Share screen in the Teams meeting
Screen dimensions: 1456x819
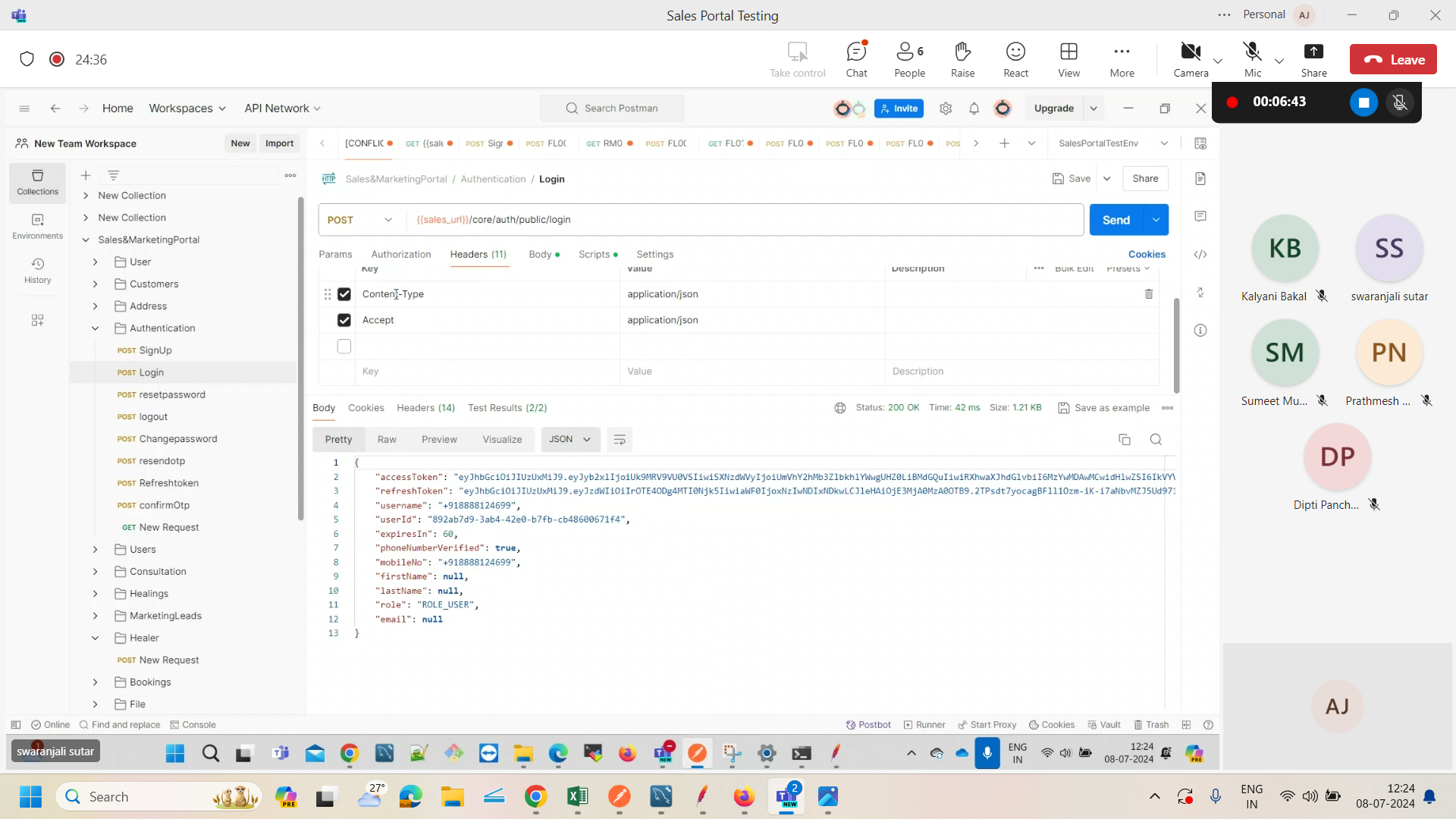[1313, 59]
